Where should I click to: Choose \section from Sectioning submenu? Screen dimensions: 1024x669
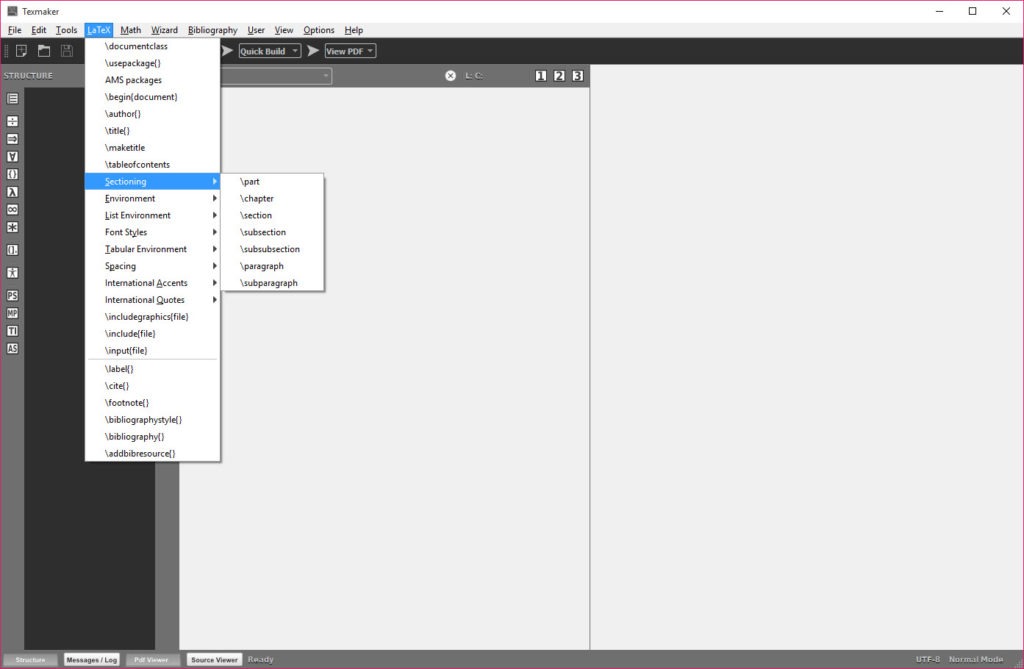pos(272,216)
